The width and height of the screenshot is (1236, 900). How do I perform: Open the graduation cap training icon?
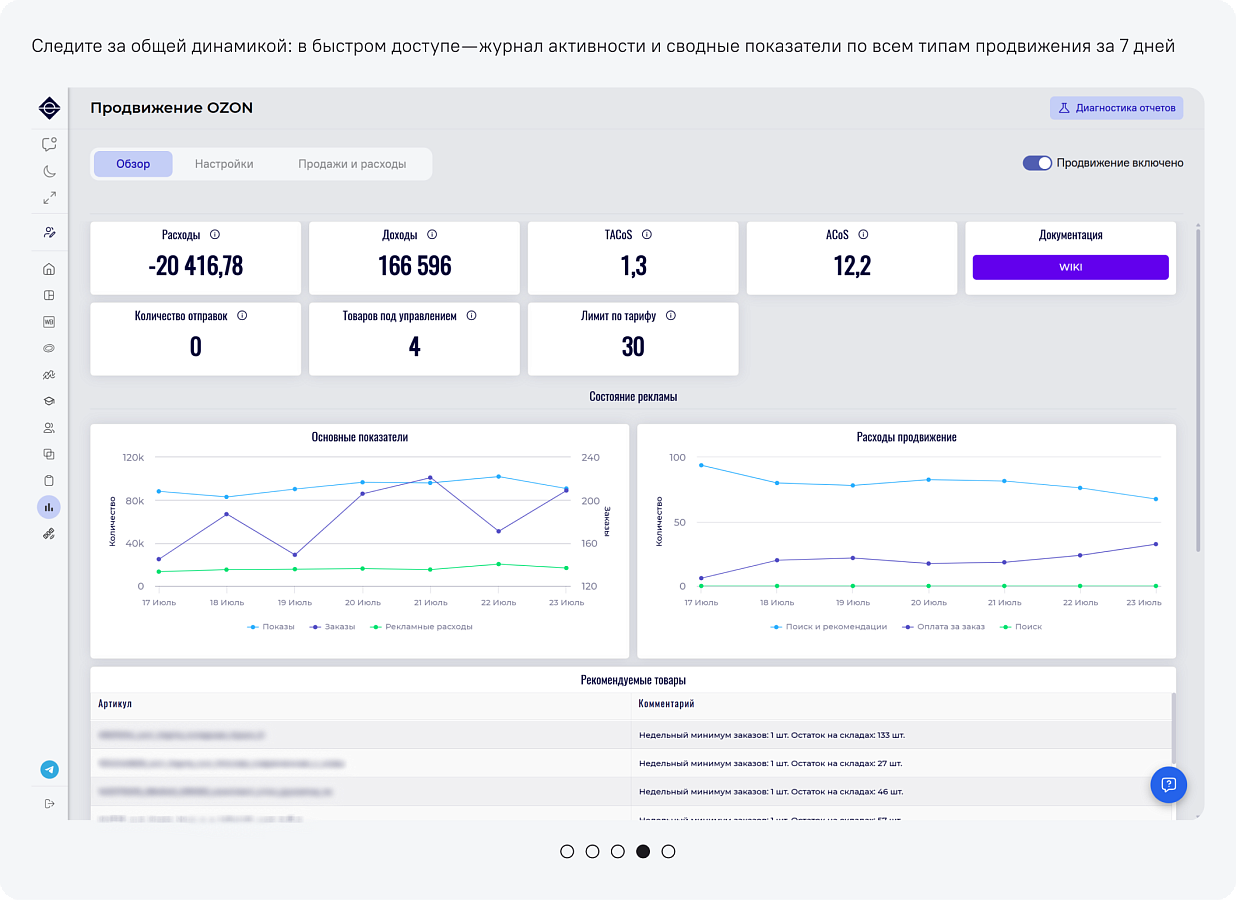pos(49,401)
